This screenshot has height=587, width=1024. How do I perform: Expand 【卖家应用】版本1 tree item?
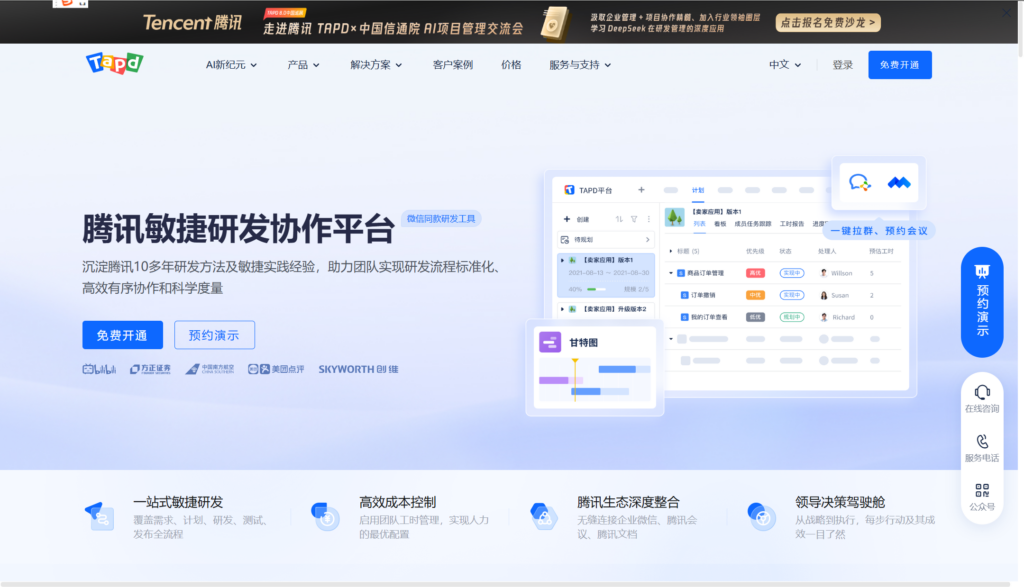[563, 260]
